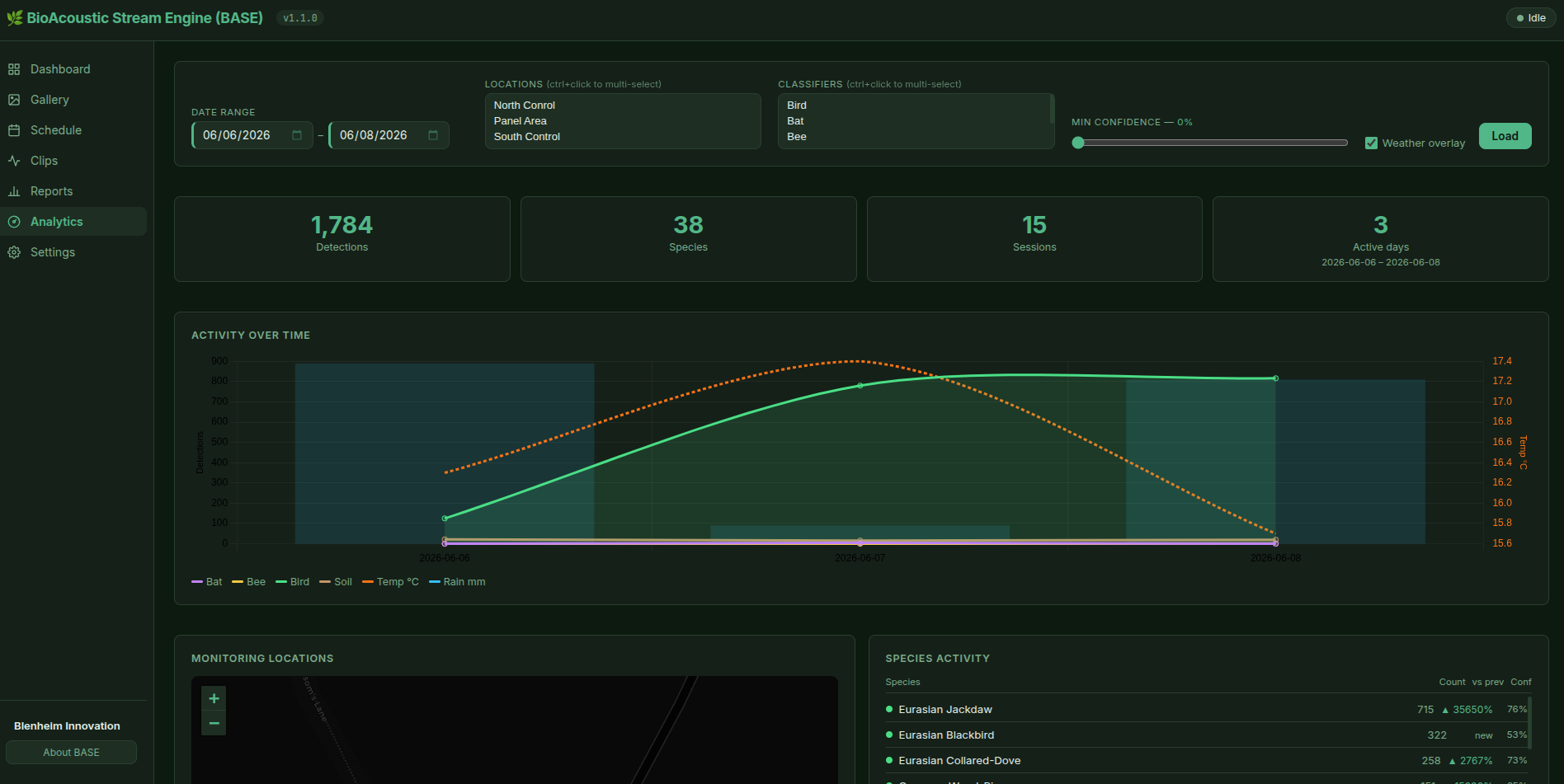Image resolution: width=1564 pixels, height=784 pixels.
Task: Zoom in on the monitoring map
Action: click(x=214, y=698)
